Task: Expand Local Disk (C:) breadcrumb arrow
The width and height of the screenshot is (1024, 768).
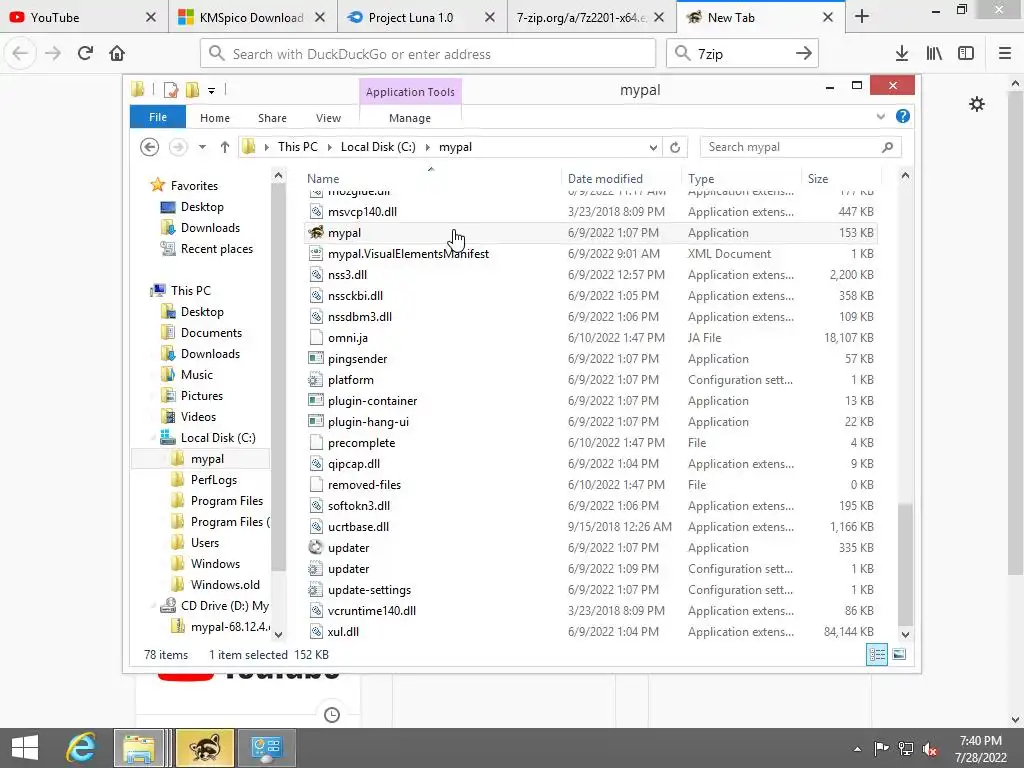Action: coord(428,147)
